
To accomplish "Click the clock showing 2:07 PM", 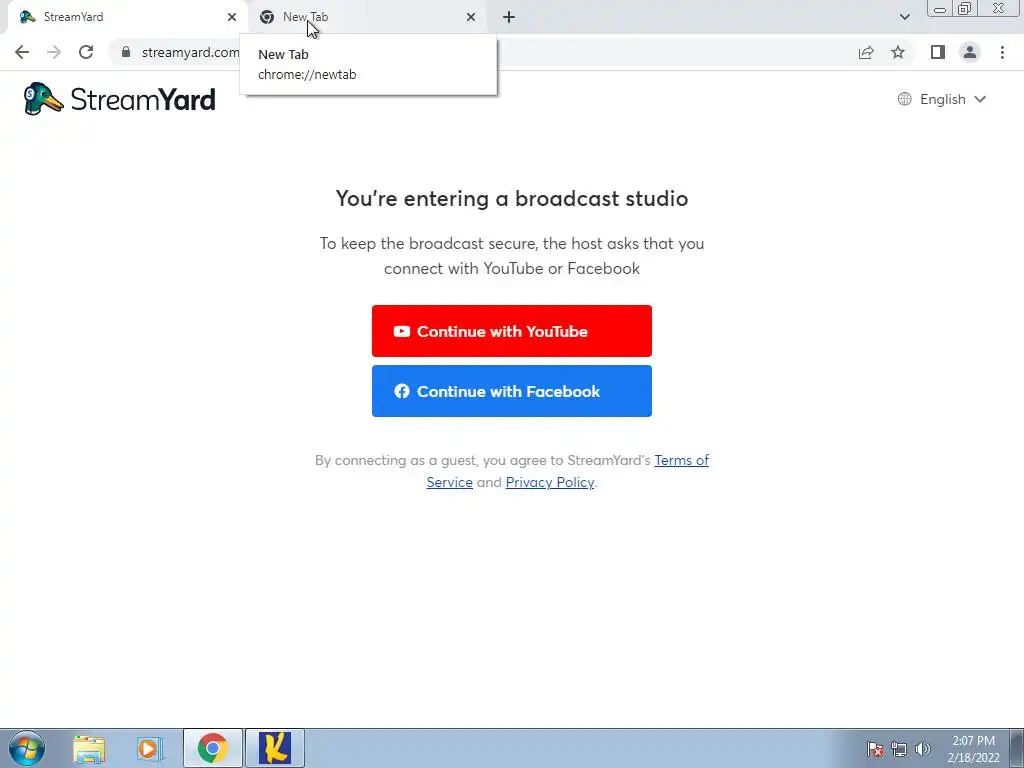I will tap(973, 749).
